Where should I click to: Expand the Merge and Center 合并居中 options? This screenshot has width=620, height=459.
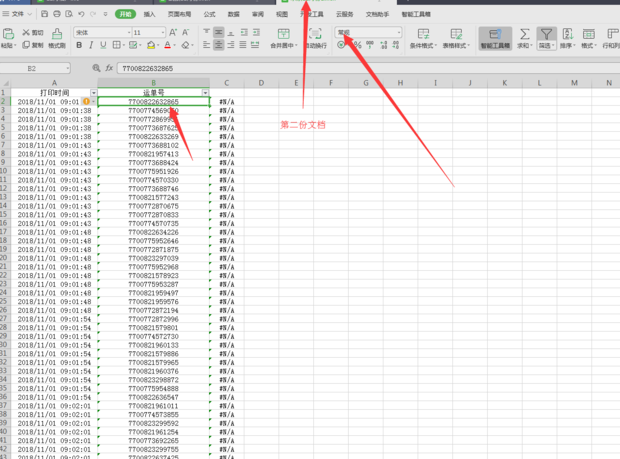point(296,45)
